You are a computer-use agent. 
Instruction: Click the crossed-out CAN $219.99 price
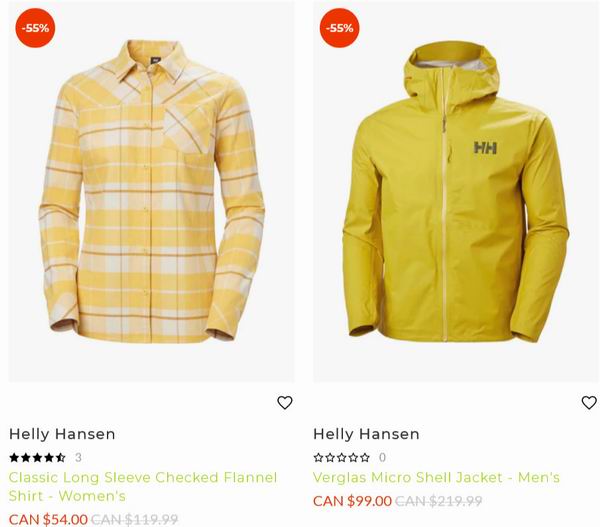(x=439, y=501)
